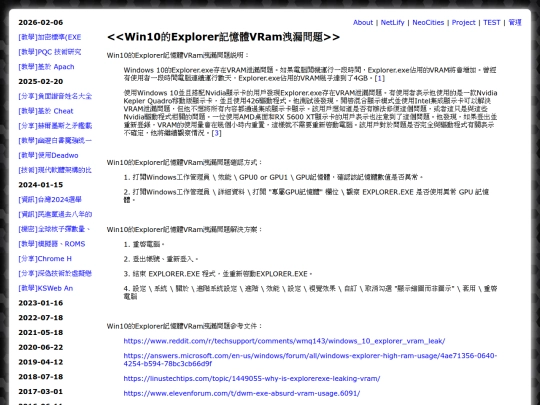Image resolution: width=540 pixels, height=405 pixels.
Task: Click the paragraph beginning '使用Windows 10並且搭配Nvidia顯示卡'
Action: [x=310, y=113]
